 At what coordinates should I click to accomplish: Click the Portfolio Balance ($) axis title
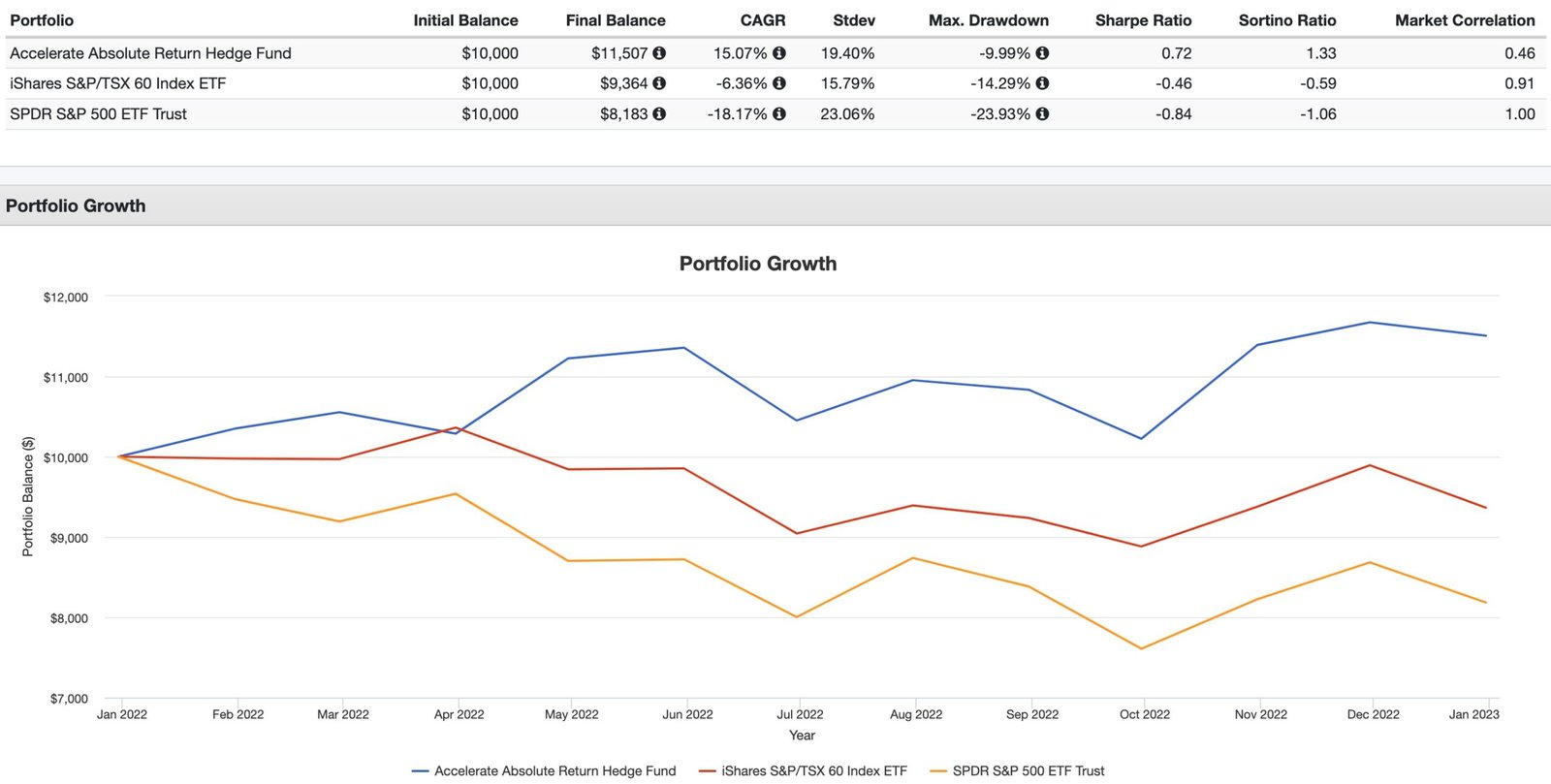[x=28, y=496]
